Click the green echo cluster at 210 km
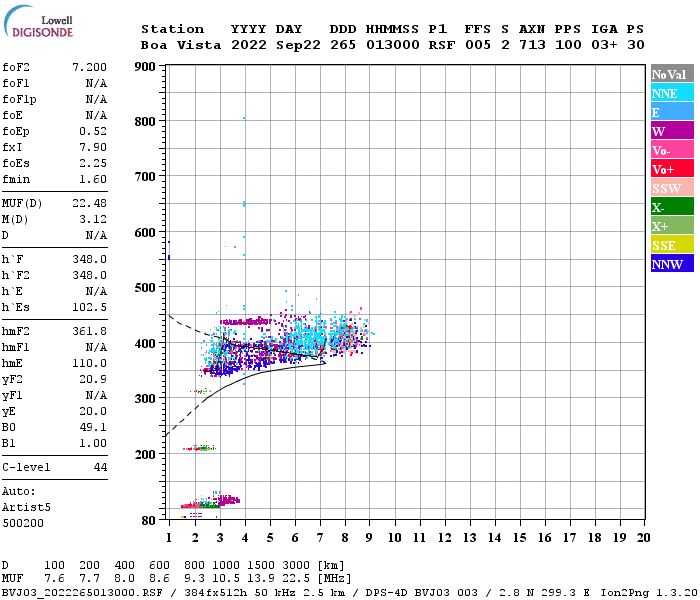This screenshot has width=700, height=600. click(x=200, y=447)
